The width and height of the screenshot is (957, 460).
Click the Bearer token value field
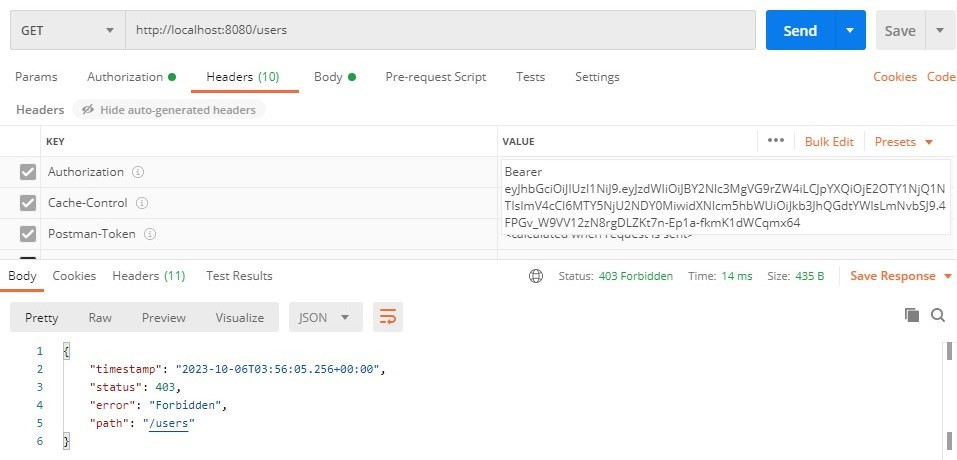[726, 197]
